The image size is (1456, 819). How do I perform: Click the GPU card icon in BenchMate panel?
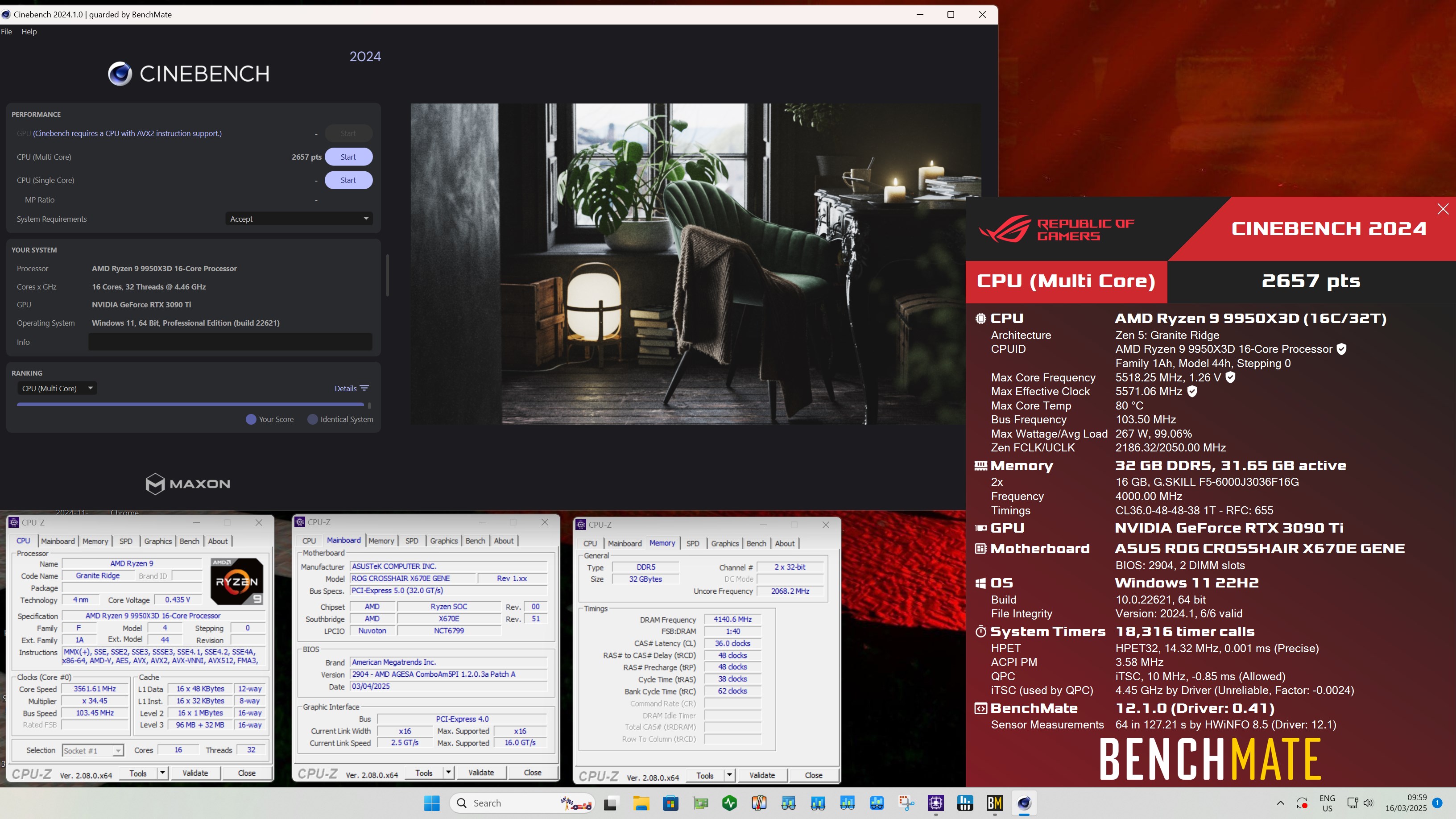(980, 528)
